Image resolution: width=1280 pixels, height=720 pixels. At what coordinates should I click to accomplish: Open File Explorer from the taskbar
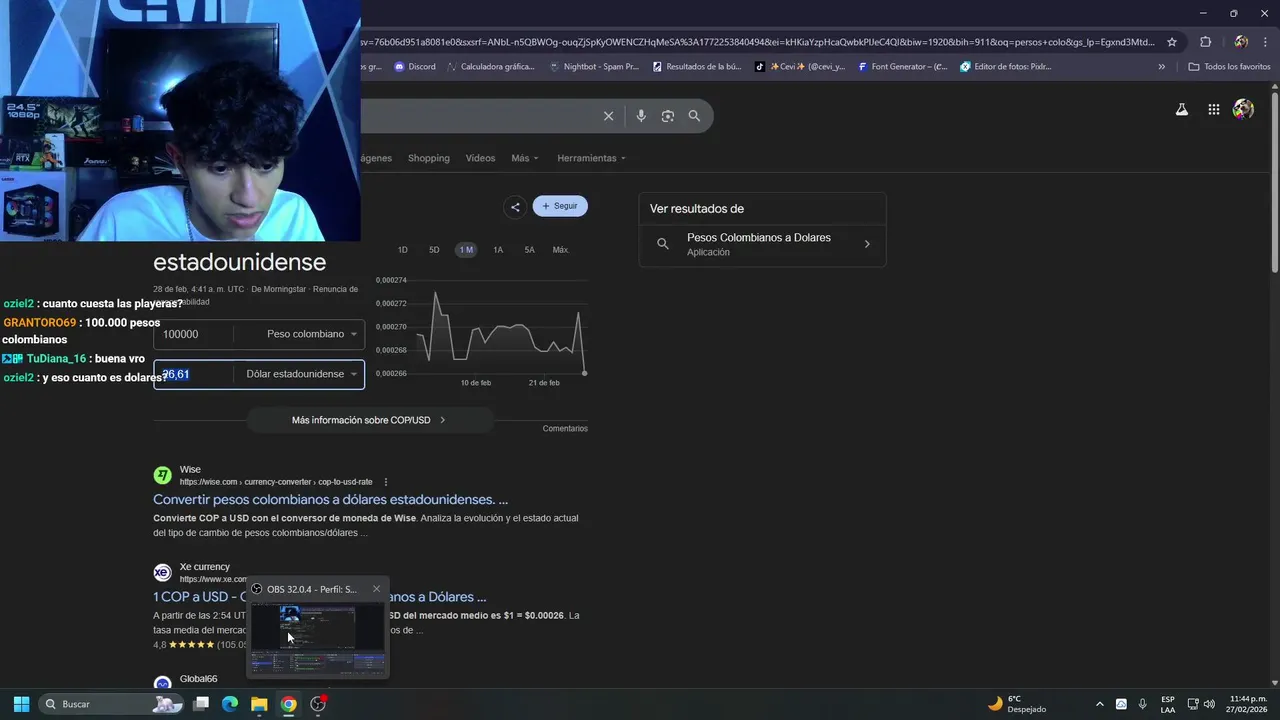(x=259, y=704)
